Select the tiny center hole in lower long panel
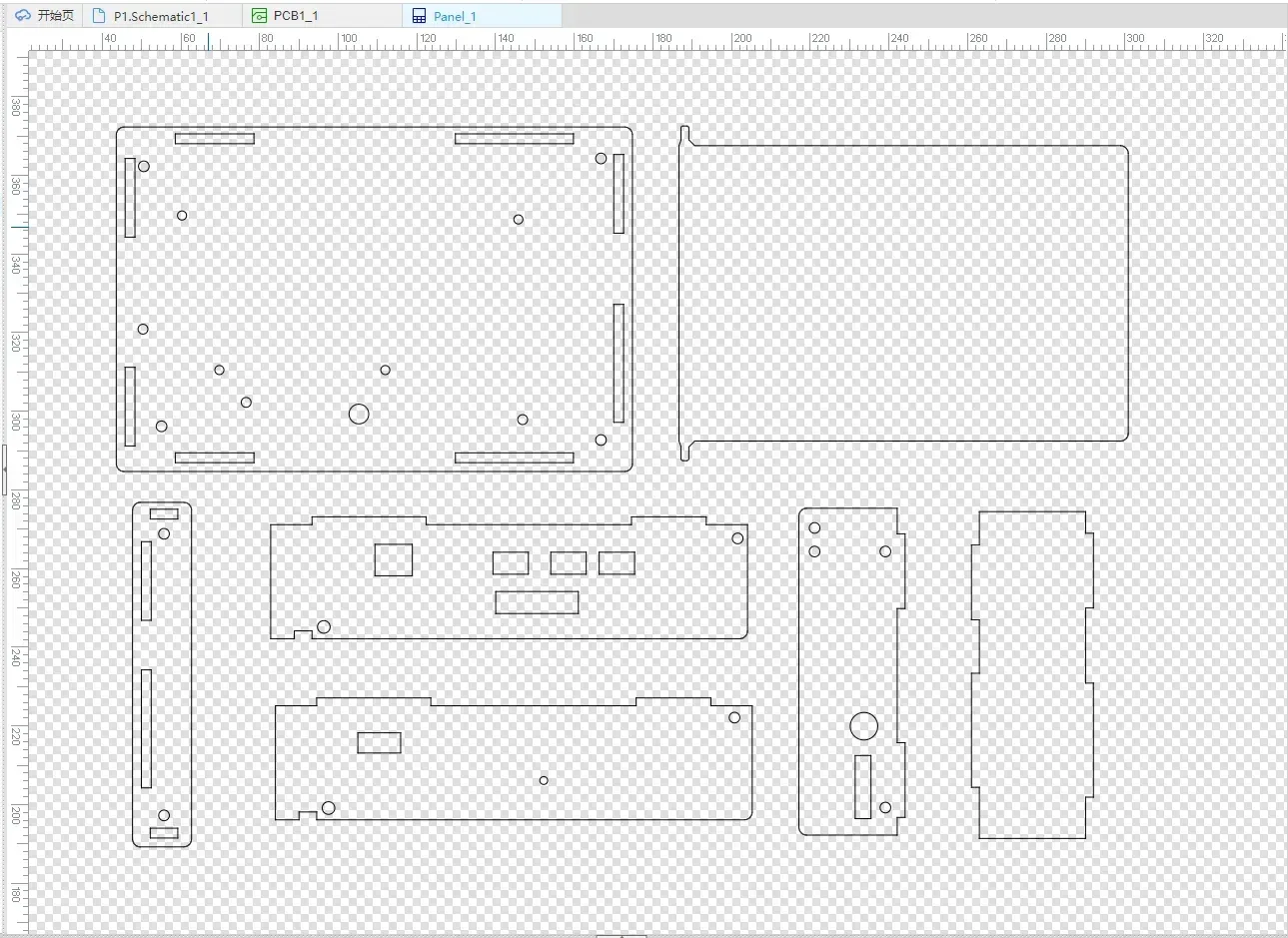The image size is (1288, 938). point(544,780)
